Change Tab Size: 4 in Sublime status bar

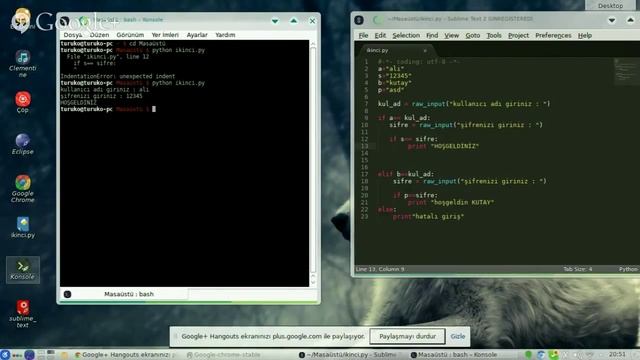(577, 269)
